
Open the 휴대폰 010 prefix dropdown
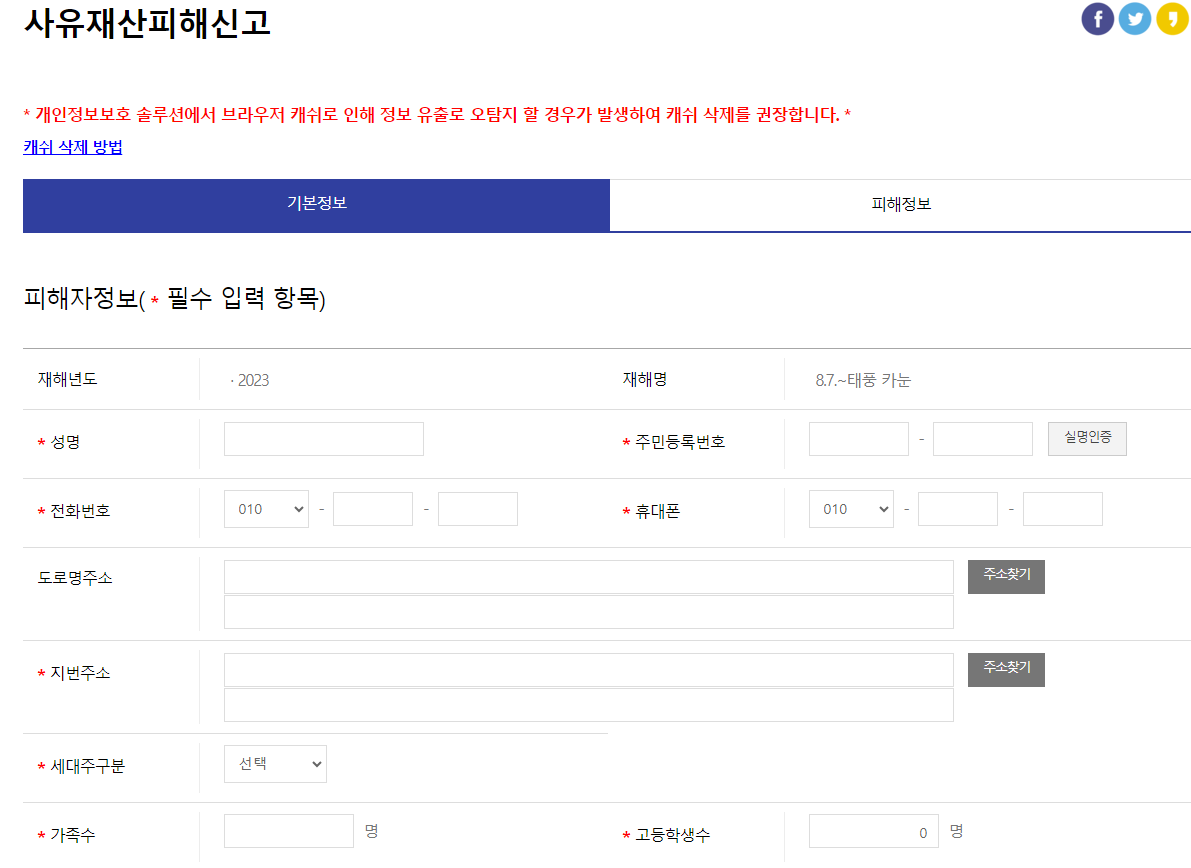point(851,508)
